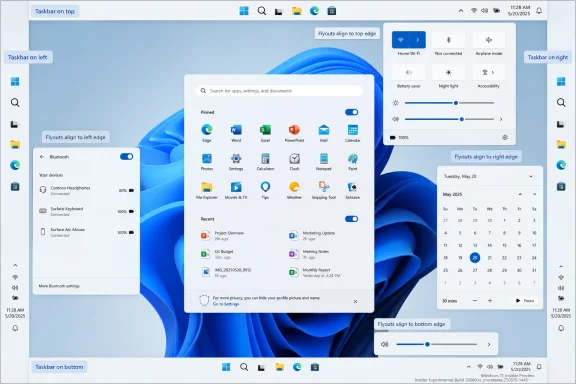The image size is (576, 384).
Task: Launch Excel from pinned apps
Action: point(265,133)
